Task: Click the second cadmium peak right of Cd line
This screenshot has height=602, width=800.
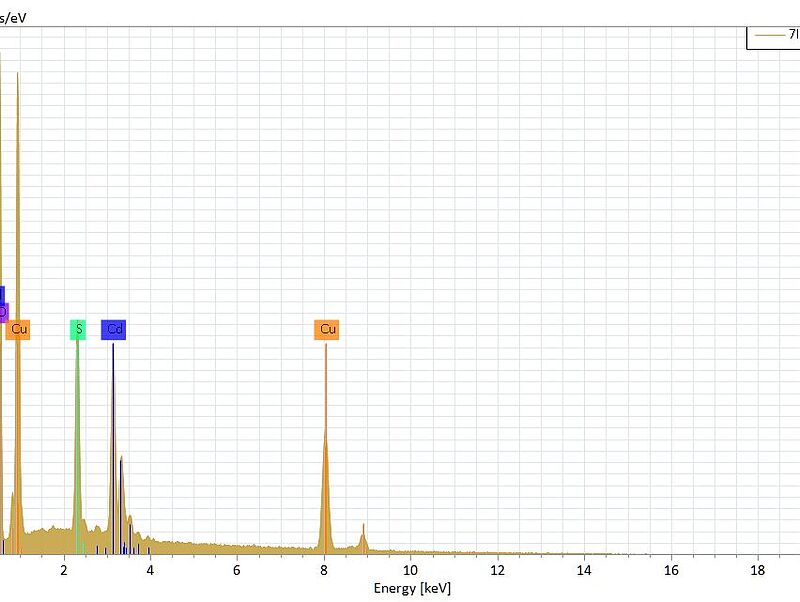Action: pos(122,460)
